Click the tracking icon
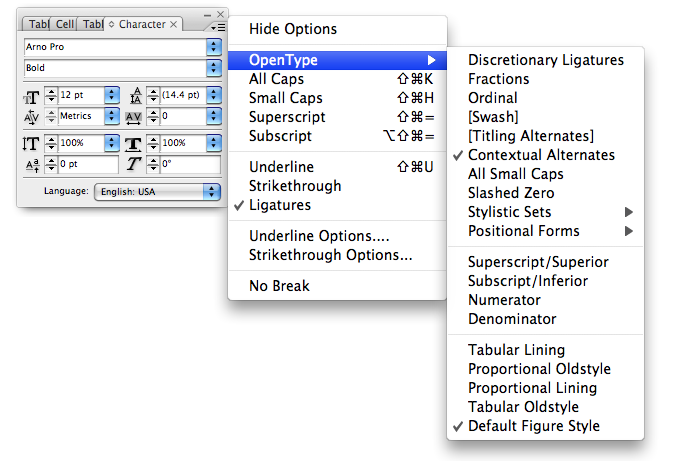Screen dimensions: 674x461 pyautogui.click(x=133, y=117)
